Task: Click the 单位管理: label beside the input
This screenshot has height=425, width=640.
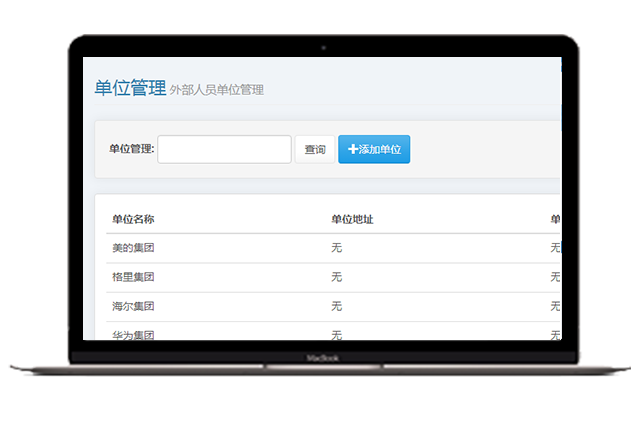Action: click(132, 150)
